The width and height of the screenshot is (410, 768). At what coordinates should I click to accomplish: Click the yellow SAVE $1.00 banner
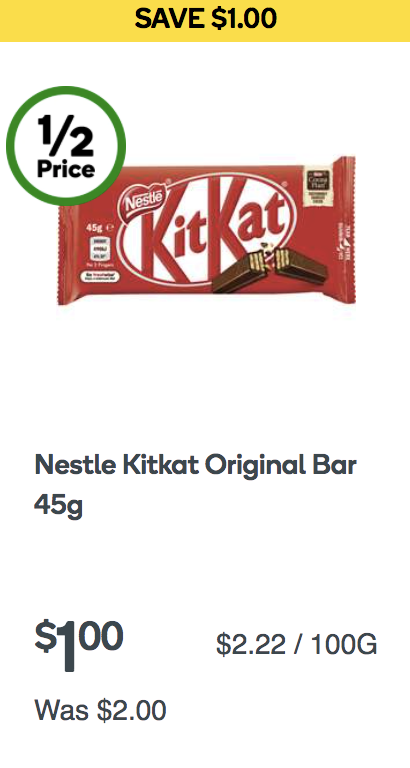coord(205,21)
